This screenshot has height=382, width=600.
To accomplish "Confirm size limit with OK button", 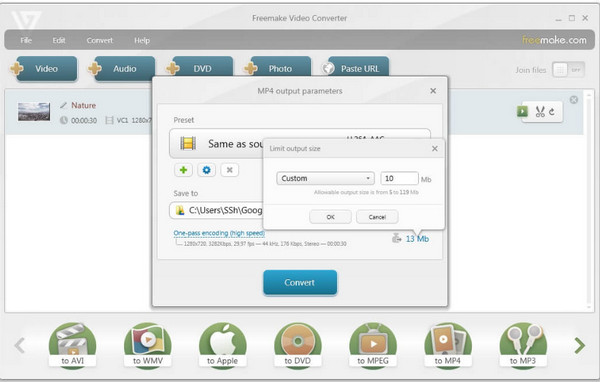I will [x=330, y=217].
